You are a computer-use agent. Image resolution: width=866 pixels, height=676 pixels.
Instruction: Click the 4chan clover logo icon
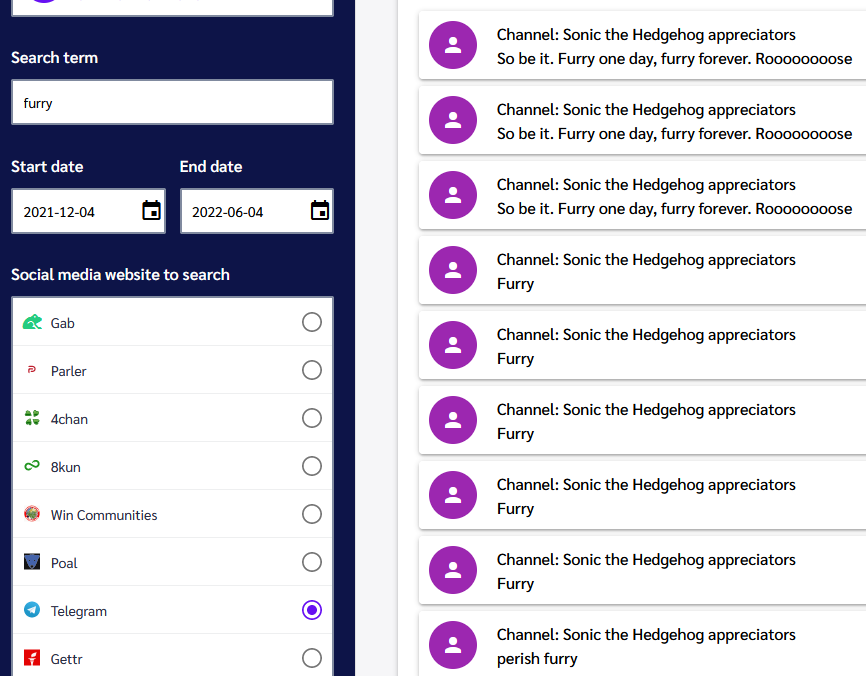pos(32,418)
